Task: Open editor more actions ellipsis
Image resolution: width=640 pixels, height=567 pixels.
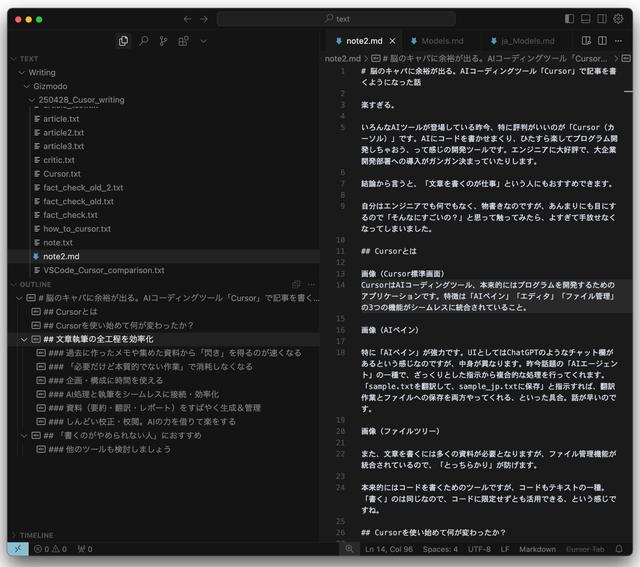Action: point(619,41)
